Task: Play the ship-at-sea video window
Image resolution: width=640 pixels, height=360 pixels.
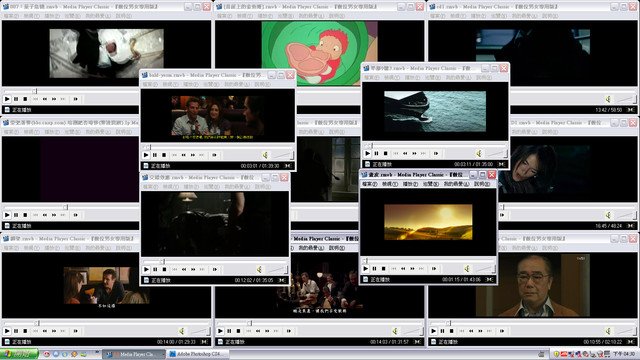Action: [367, 153]
